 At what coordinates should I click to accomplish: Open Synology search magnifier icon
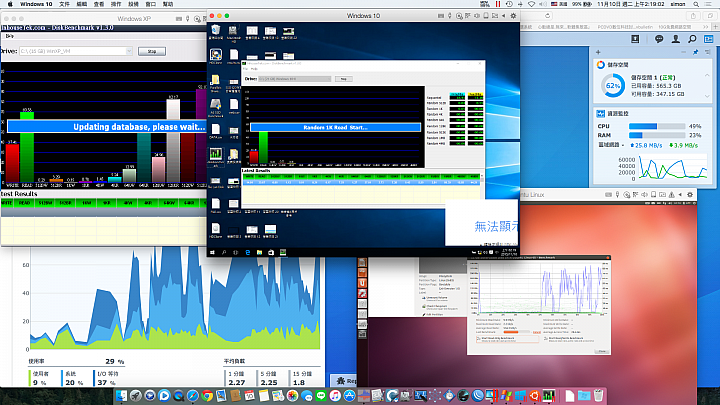click(x=692, y=39)
